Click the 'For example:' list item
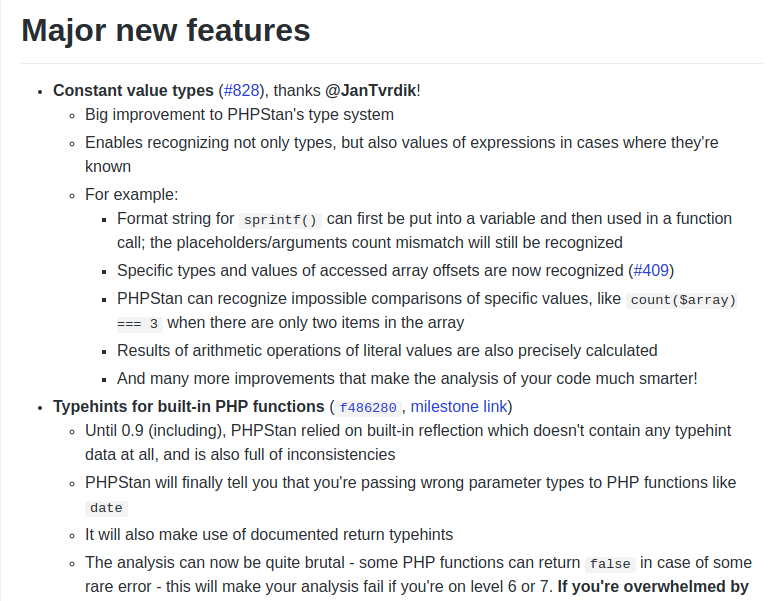The height and width of the screenshot is (601, 783). tap(131, 195)
